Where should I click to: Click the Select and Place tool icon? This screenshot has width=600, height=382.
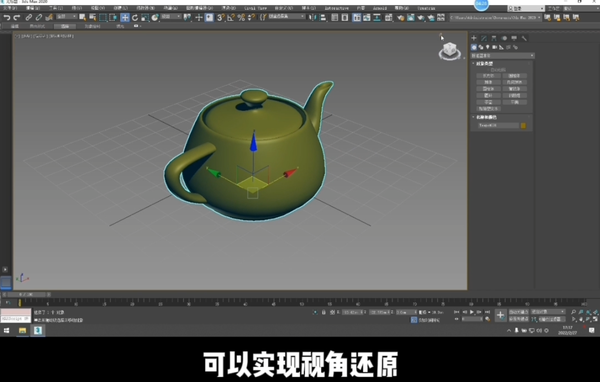coord(155,17)
